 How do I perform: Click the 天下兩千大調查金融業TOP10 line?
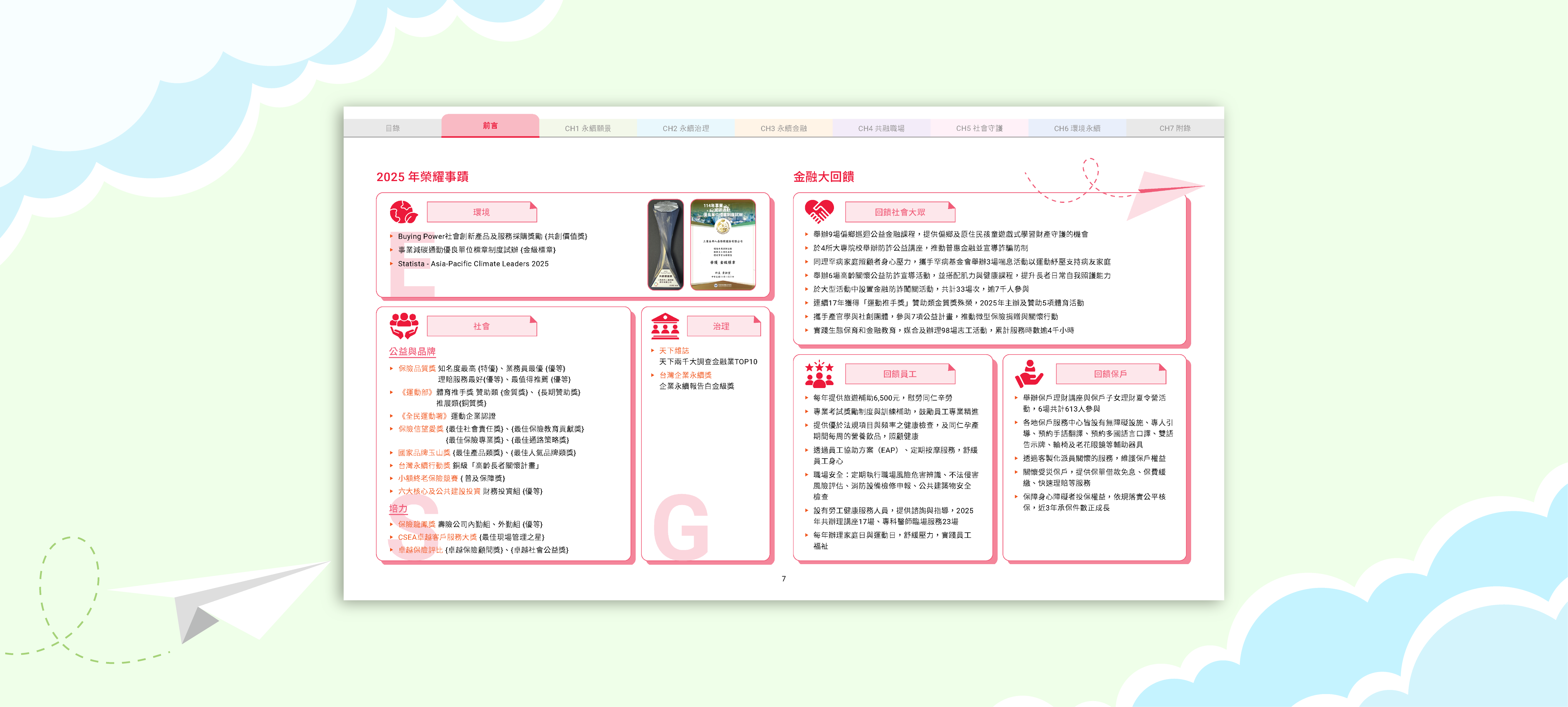(x=708, y=362)
